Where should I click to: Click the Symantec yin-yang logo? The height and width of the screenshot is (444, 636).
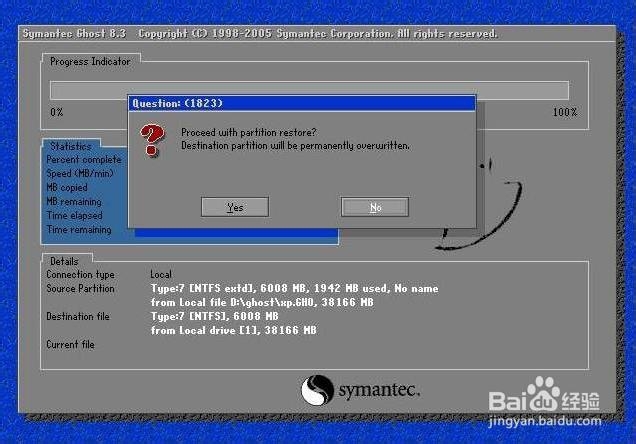(317, 390)
